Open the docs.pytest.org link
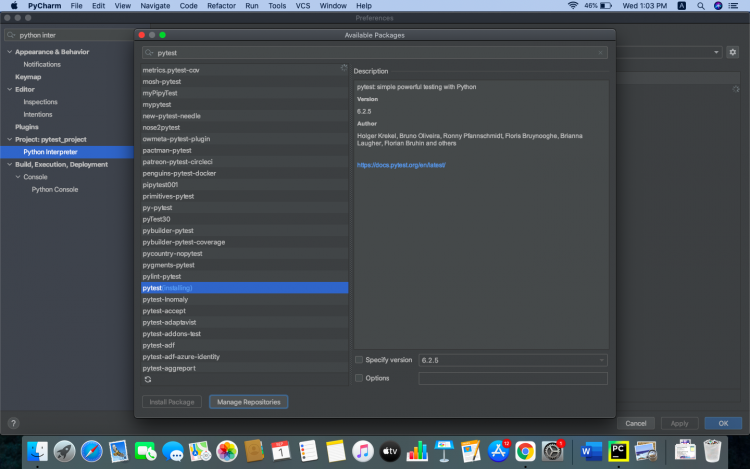 [x=401, y=165]
